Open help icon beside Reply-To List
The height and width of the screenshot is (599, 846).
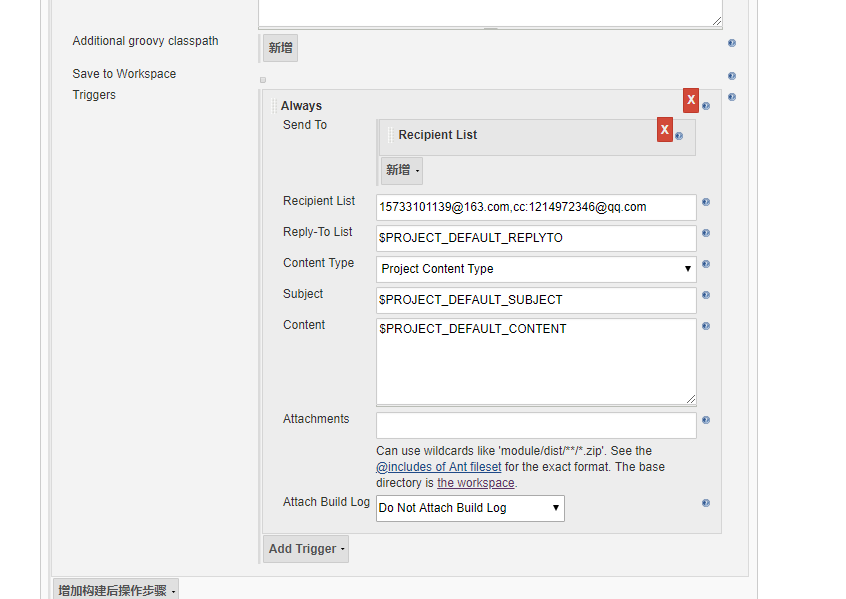(x=706, y=233)
